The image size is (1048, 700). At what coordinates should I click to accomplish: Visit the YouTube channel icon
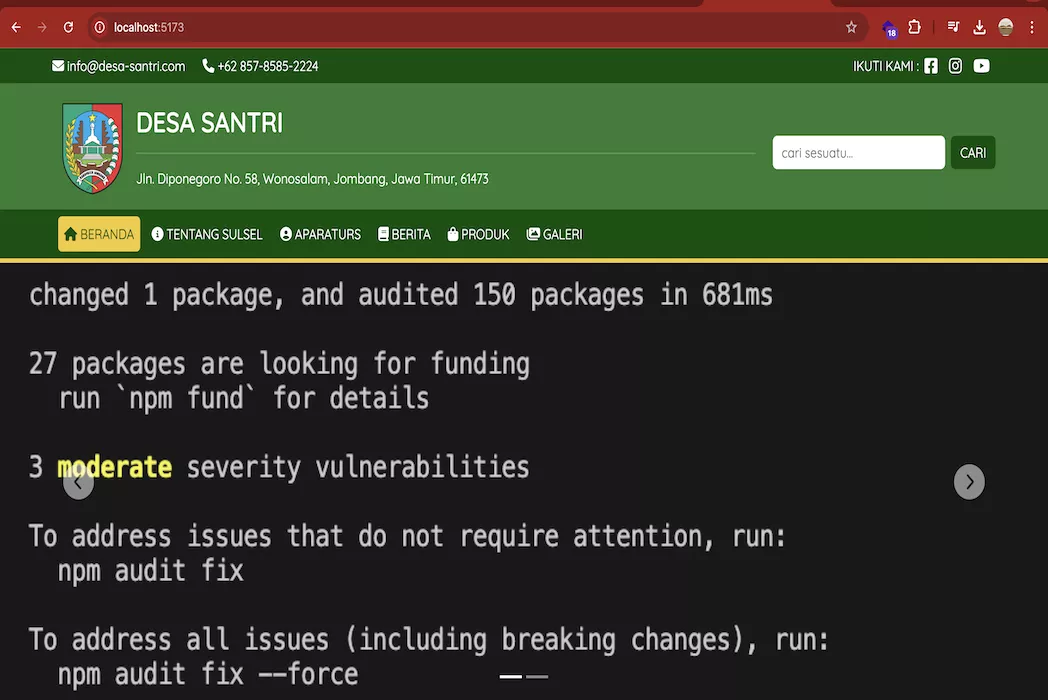(x=981, y=66)
